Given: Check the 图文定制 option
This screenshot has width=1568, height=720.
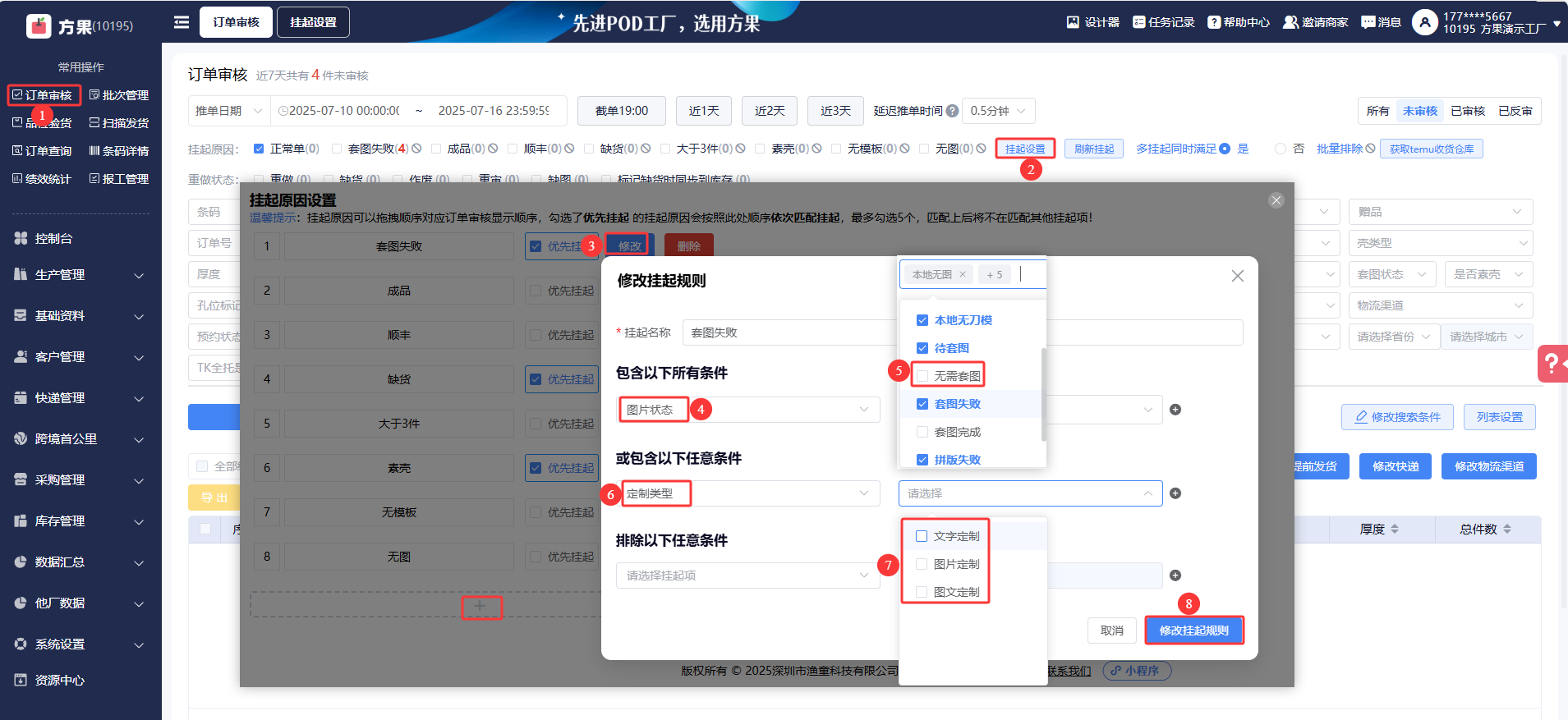Looking at the screenshot, I should coord(922,592).
